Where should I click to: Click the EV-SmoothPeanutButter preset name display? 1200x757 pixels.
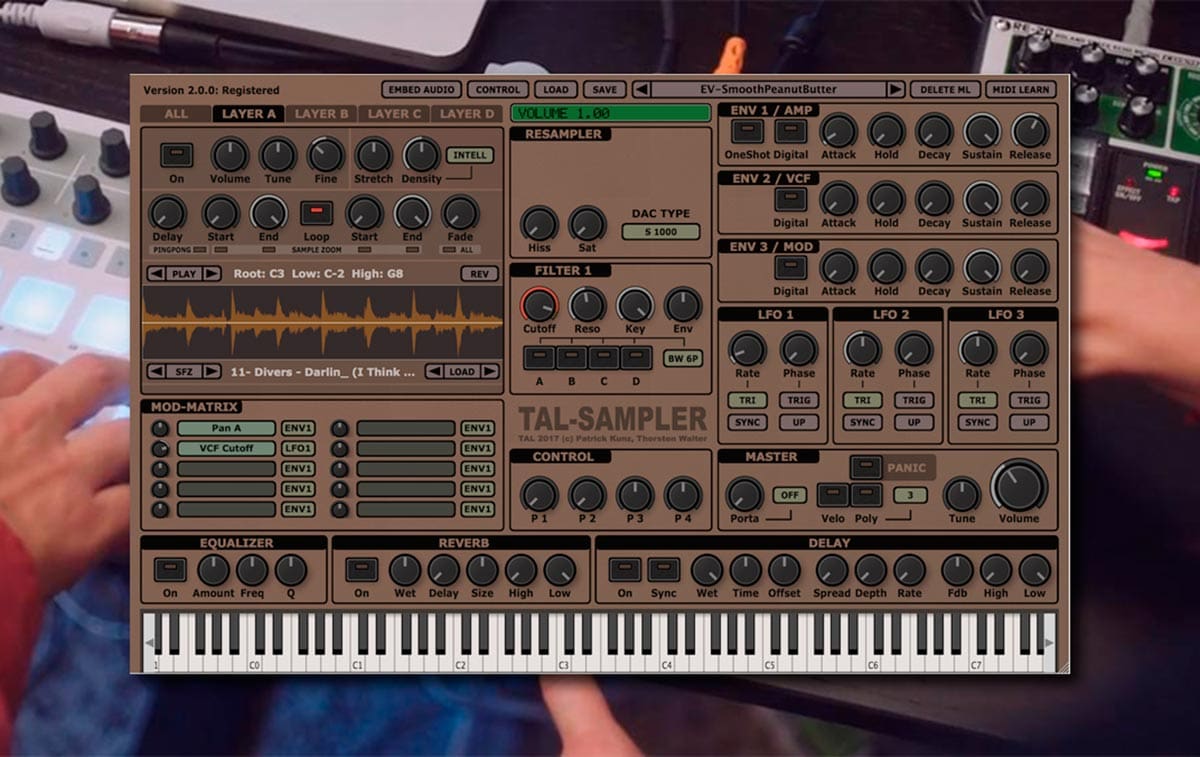(768, 89)
